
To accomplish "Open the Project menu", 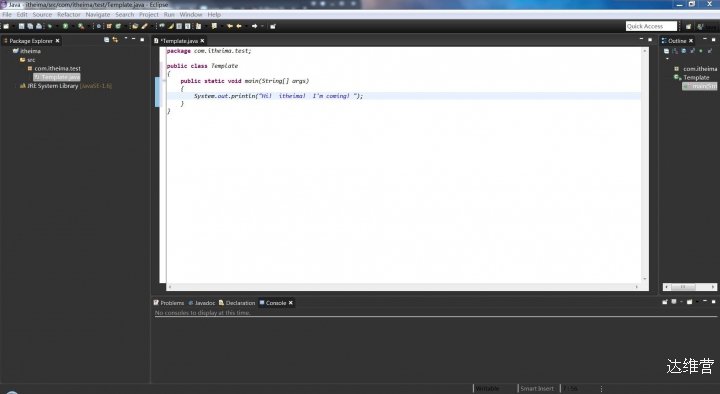I will tap(149, 15).
